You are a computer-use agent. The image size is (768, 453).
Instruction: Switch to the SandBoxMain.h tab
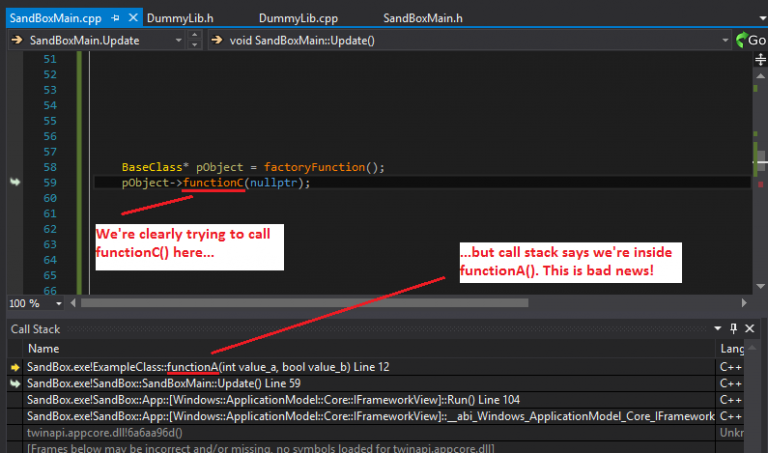[423, 19]
